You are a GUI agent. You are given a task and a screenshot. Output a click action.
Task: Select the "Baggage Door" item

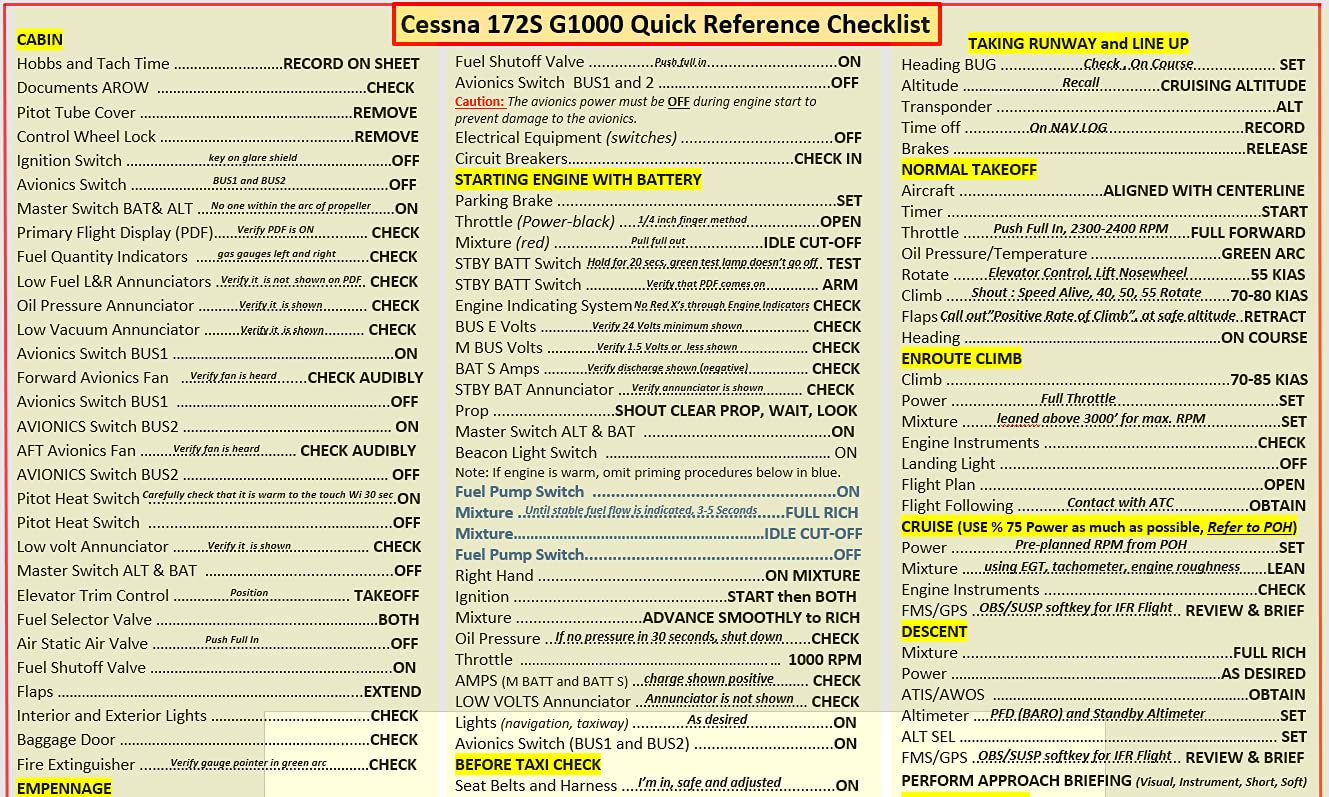(218, 740)
